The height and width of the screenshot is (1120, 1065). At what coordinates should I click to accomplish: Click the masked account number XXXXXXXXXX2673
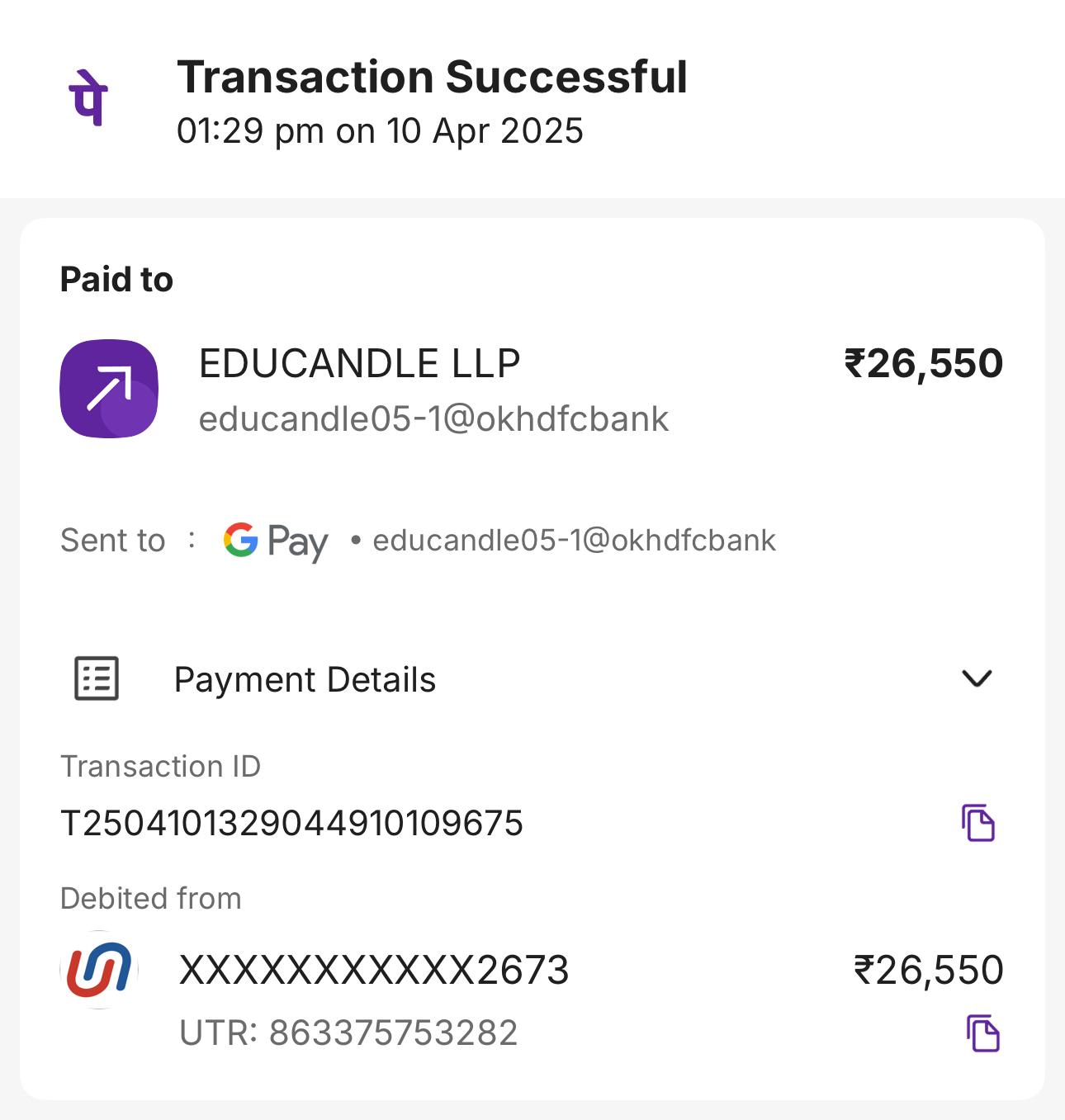coord(374,970)
